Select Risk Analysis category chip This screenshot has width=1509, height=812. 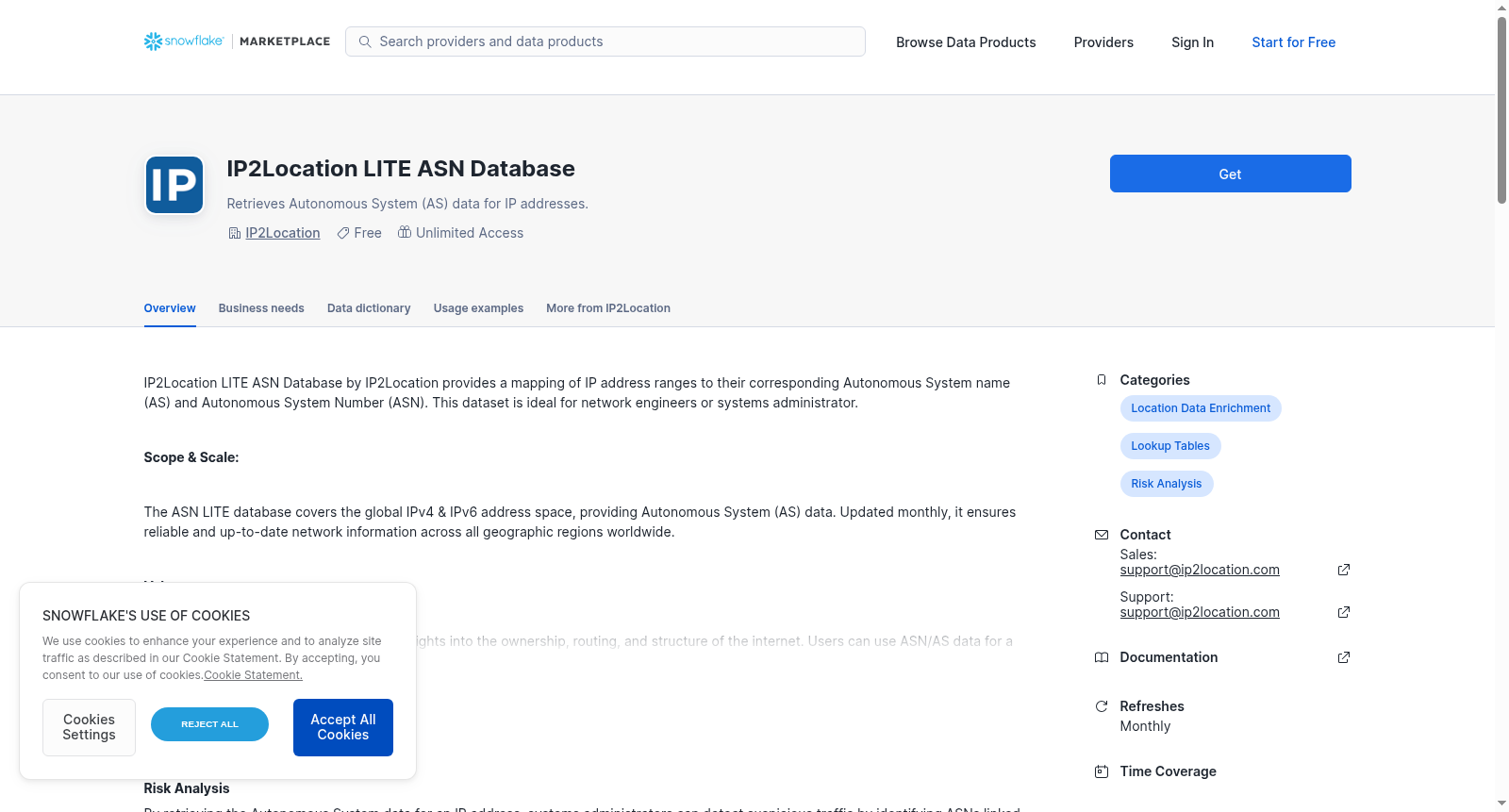[x=1167, y=484]
